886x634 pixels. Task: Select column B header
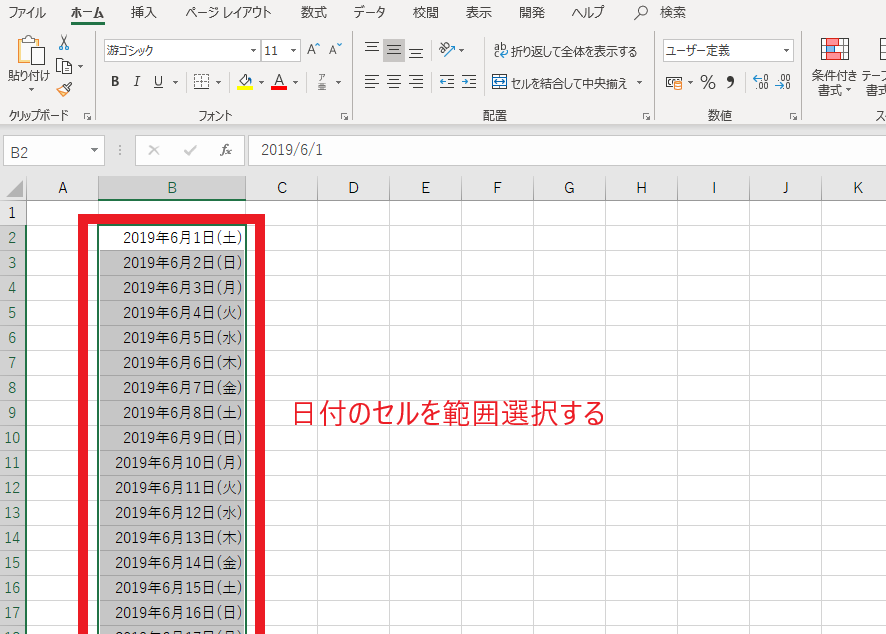tap(172, 188)
